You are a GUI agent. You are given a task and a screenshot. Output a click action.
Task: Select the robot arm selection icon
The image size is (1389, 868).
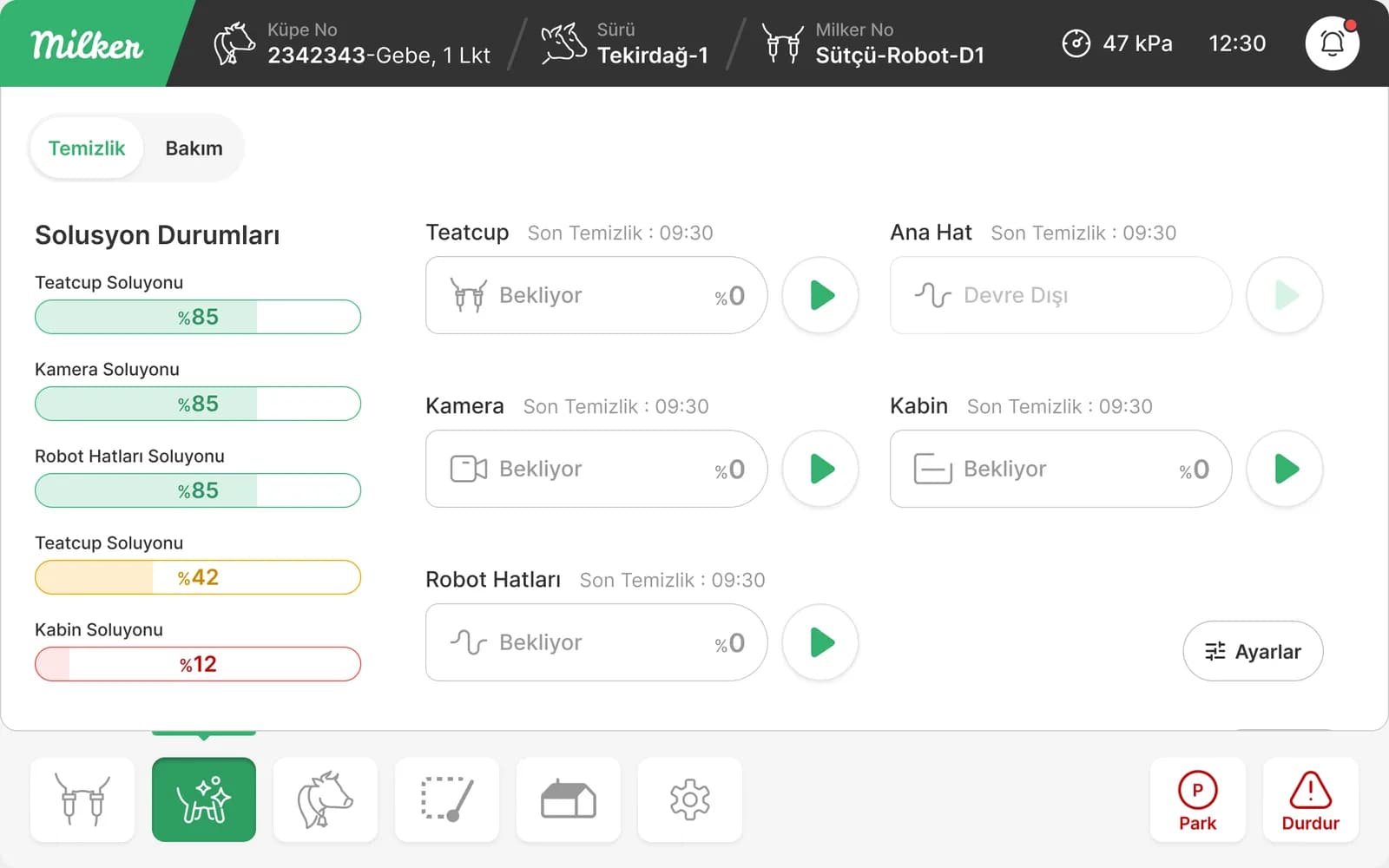(x=447, y=799)
